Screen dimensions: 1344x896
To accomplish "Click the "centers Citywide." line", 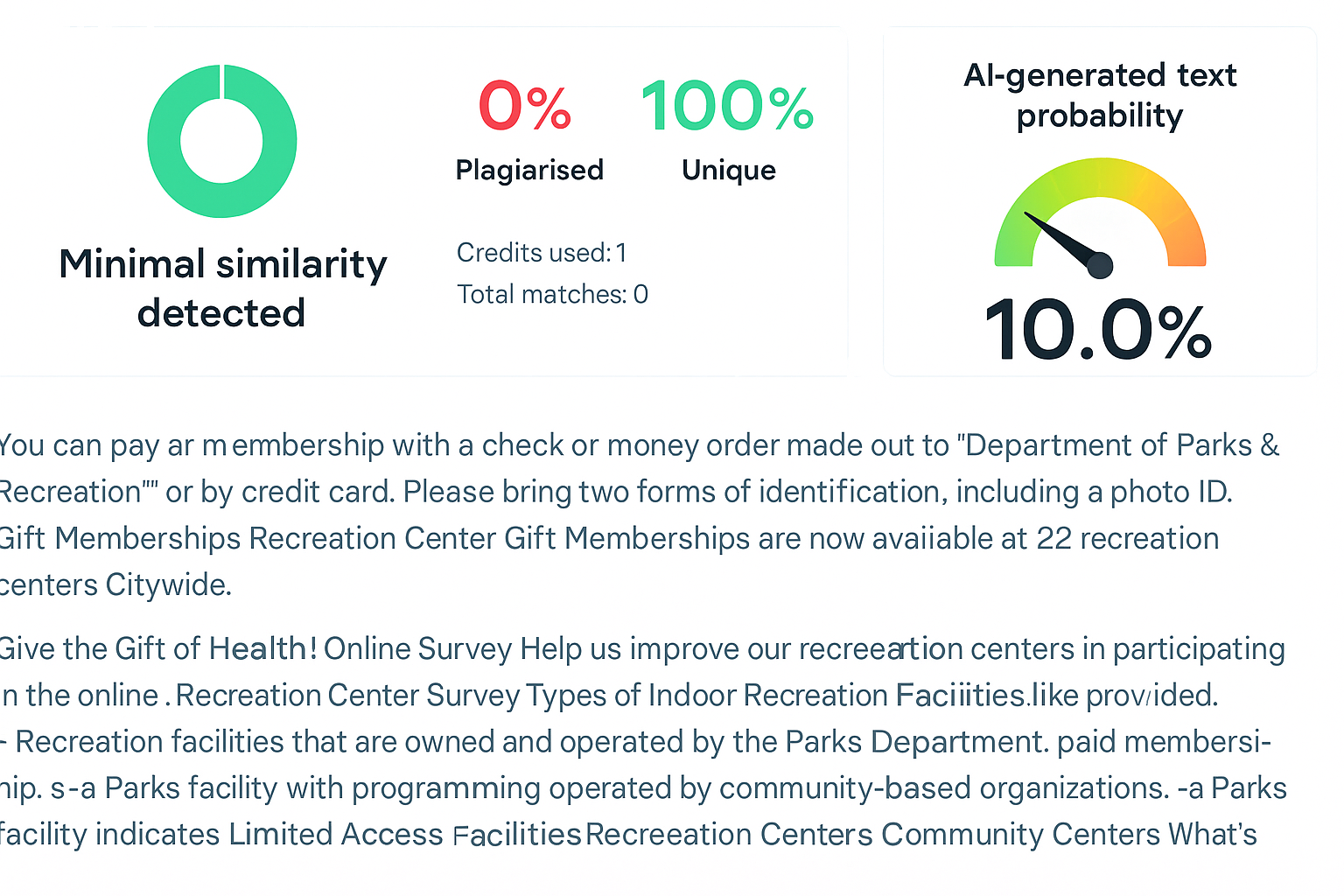I will point(115,584).
